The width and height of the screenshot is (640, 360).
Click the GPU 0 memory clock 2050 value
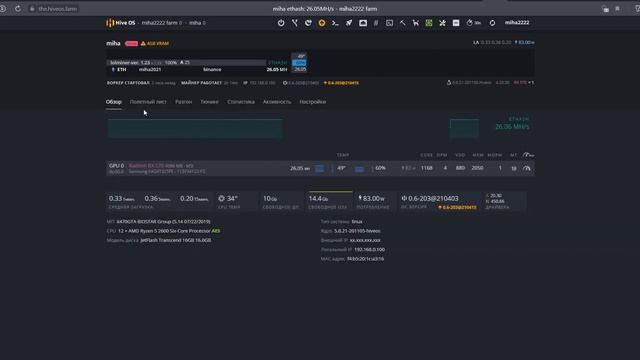(x=477, y=168)
